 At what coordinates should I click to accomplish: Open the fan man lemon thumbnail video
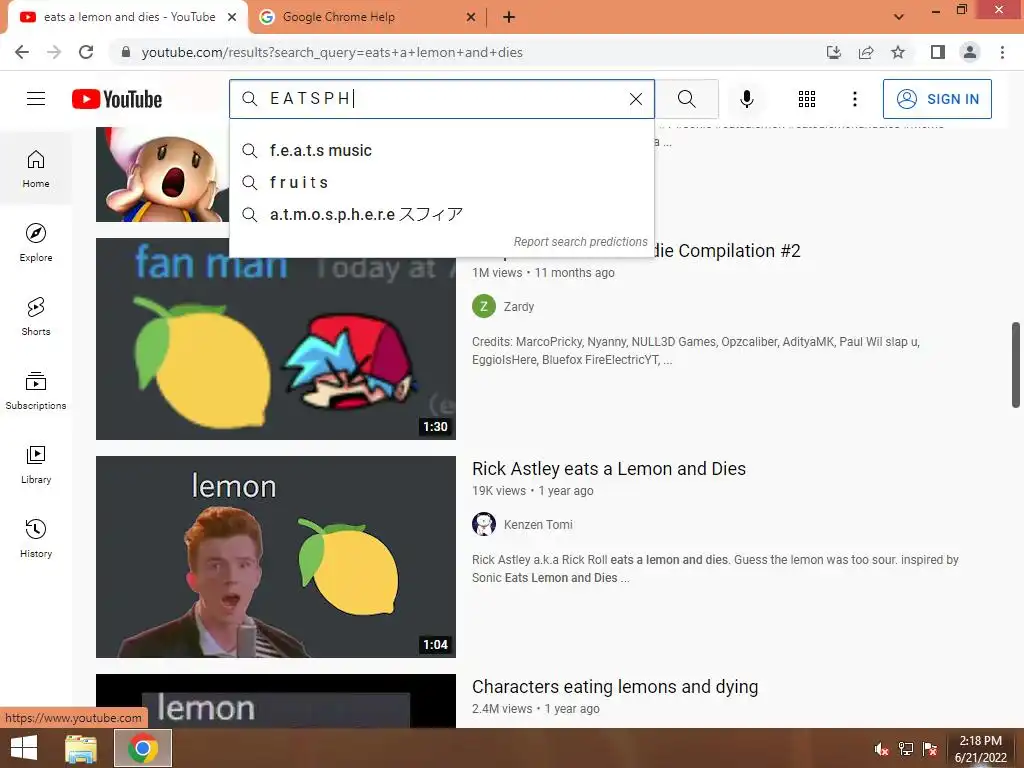[x=276, y=338]
